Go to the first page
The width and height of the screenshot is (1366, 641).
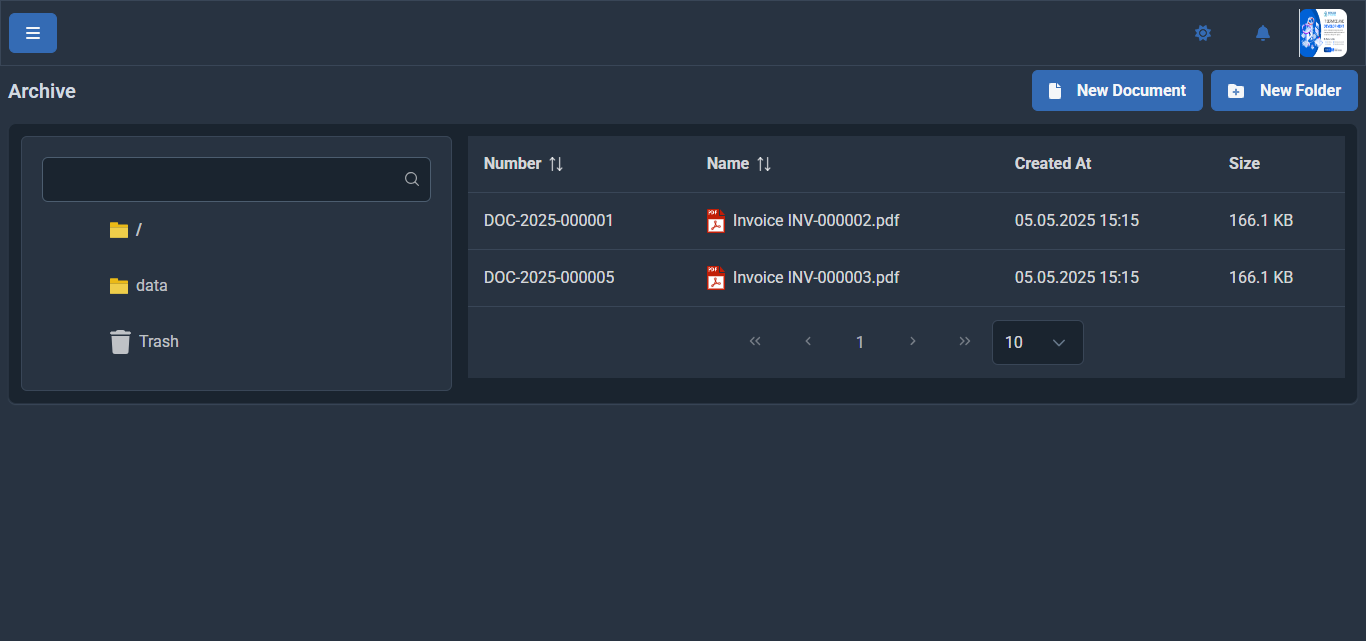coord(755,342)
